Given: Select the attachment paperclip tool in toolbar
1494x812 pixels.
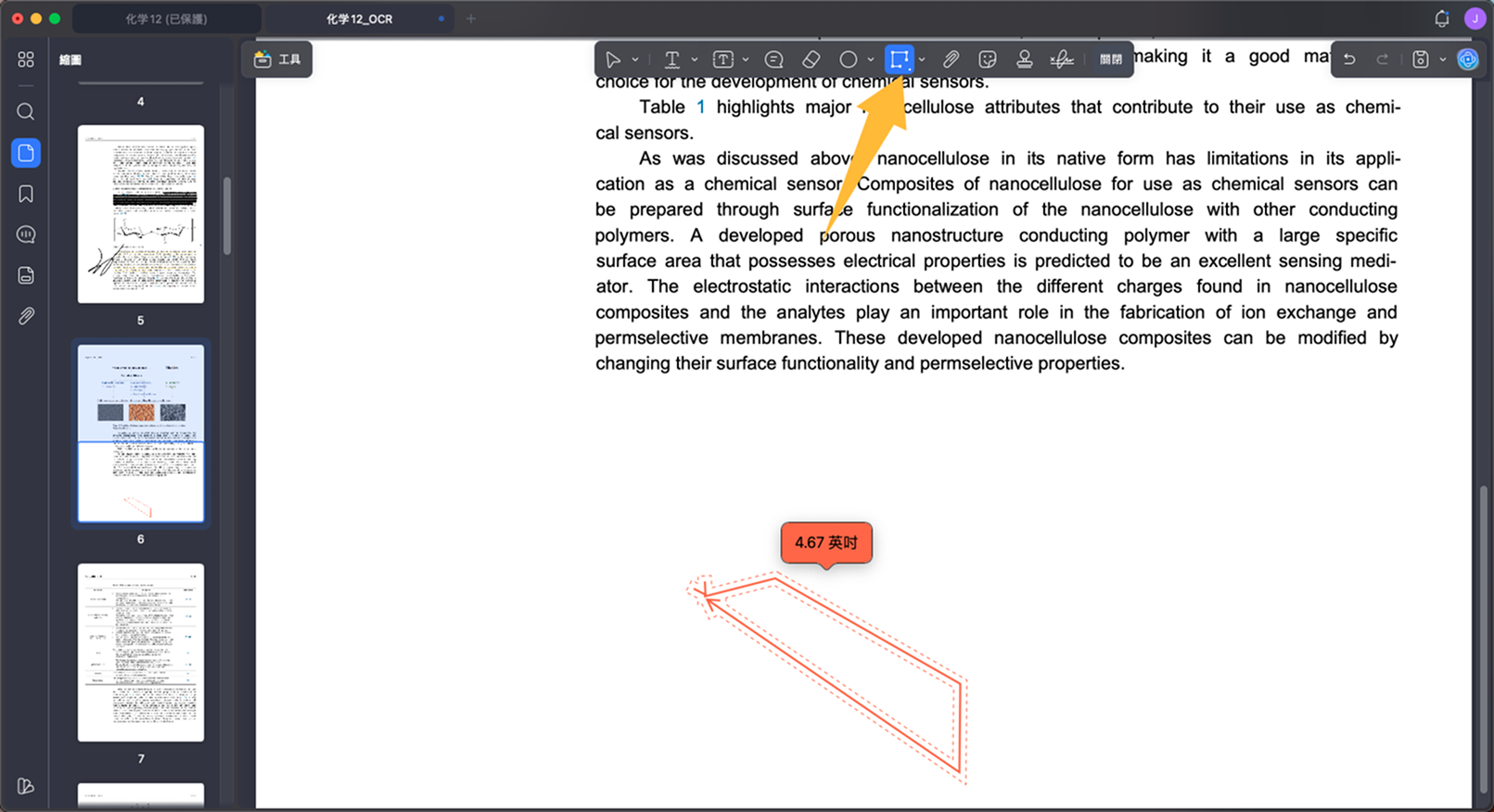Looking at the screenshot, I should (x=951, y=59).
